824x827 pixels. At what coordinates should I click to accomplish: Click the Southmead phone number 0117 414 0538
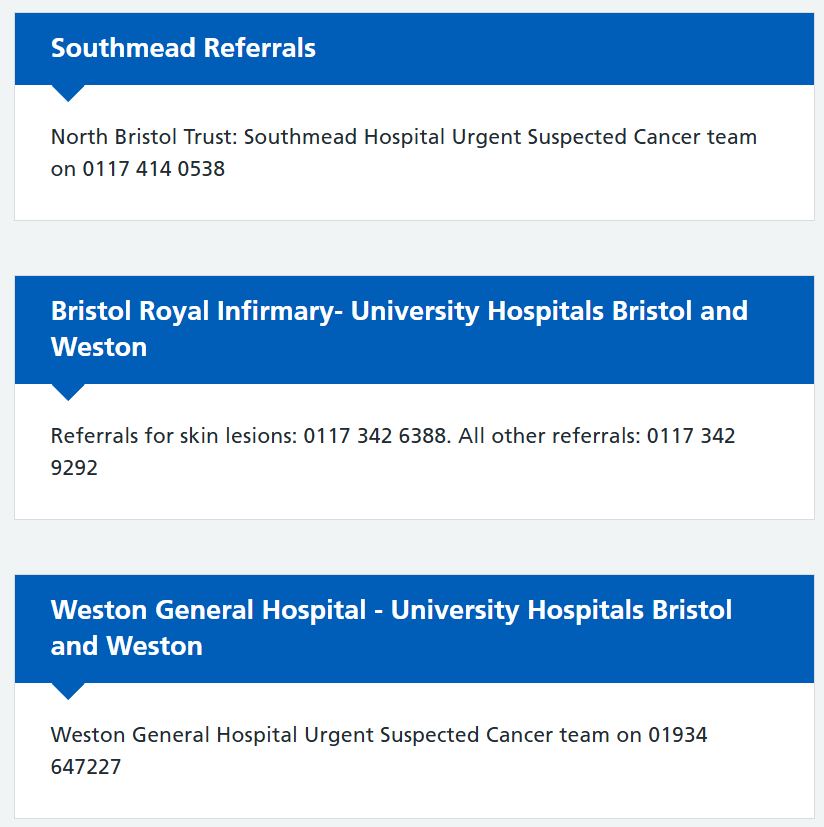(x=154, y=169)
